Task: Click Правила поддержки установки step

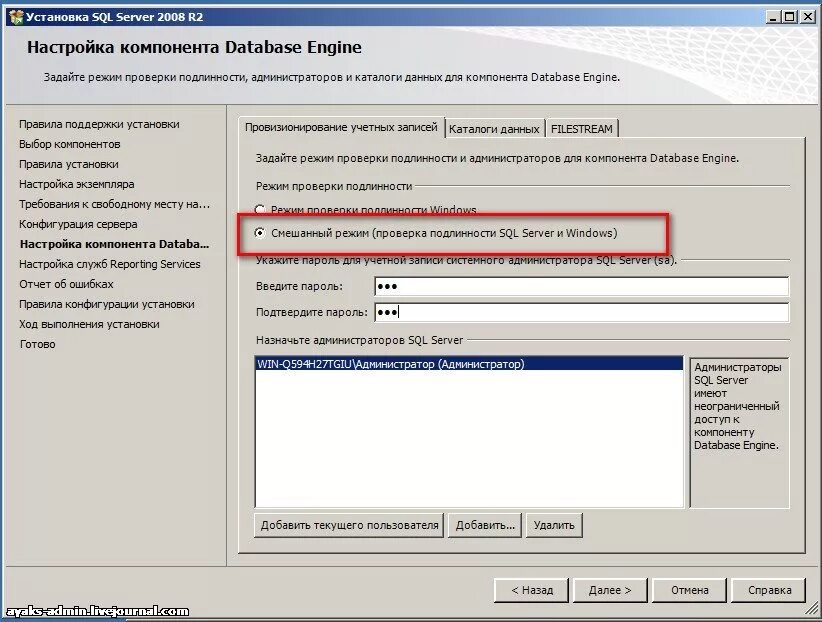Action: (x=99, y=124)
